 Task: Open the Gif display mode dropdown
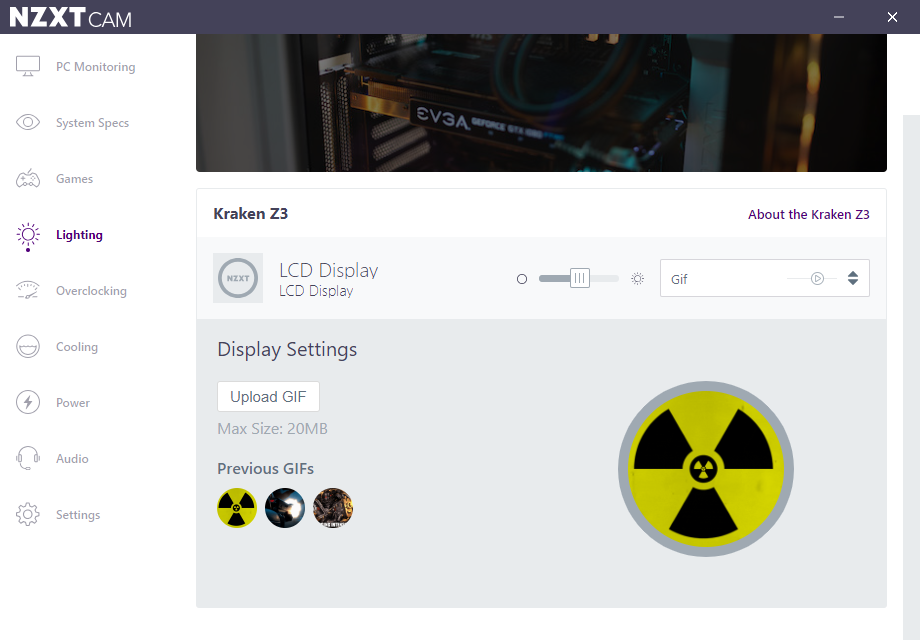[x=765, y=278]
